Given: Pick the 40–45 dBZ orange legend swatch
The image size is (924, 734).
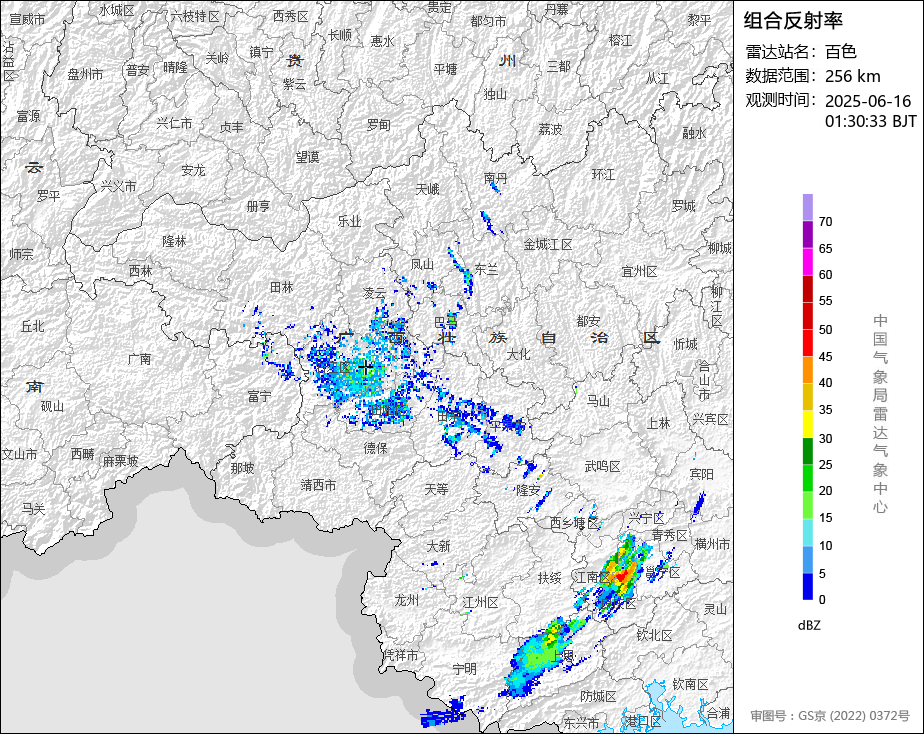Looking at the screenshot, I should (807, 370).
